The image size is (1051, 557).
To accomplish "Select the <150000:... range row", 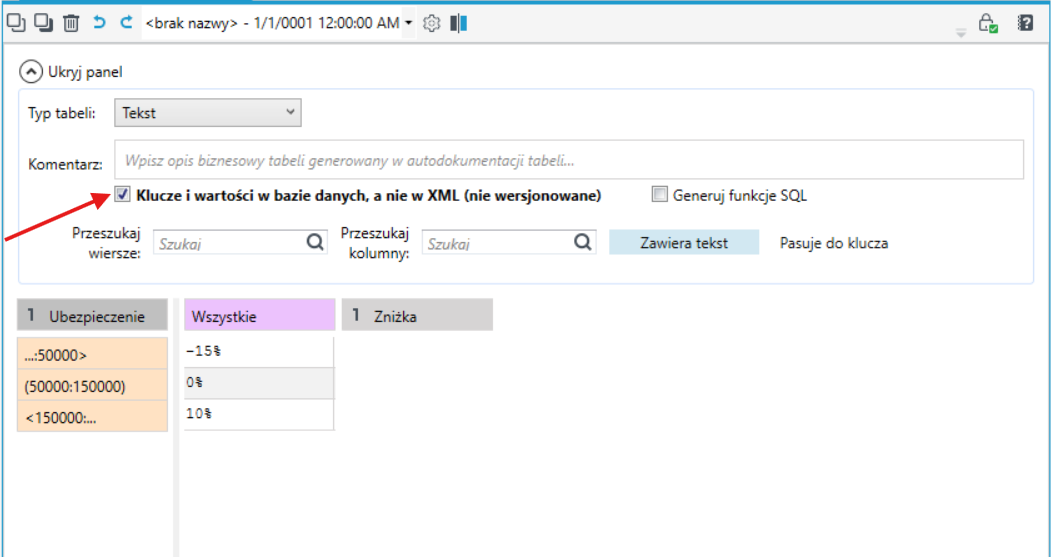I will (92, 416).
